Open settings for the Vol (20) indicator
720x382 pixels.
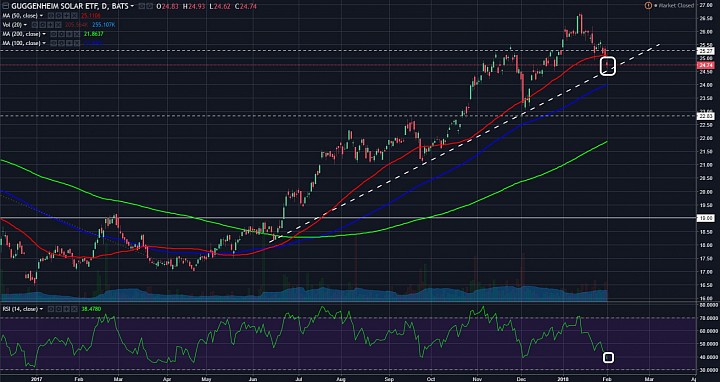(x=43, y=25)
